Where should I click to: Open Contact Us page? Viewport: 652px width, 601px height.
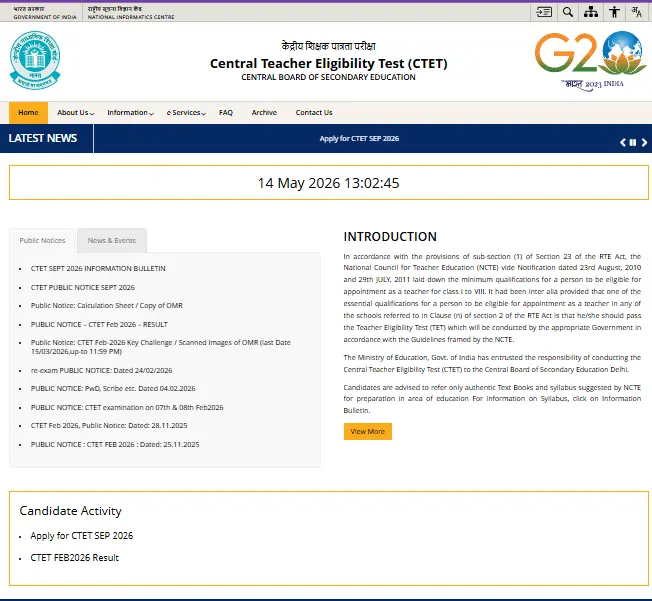[x=314, y=113]
